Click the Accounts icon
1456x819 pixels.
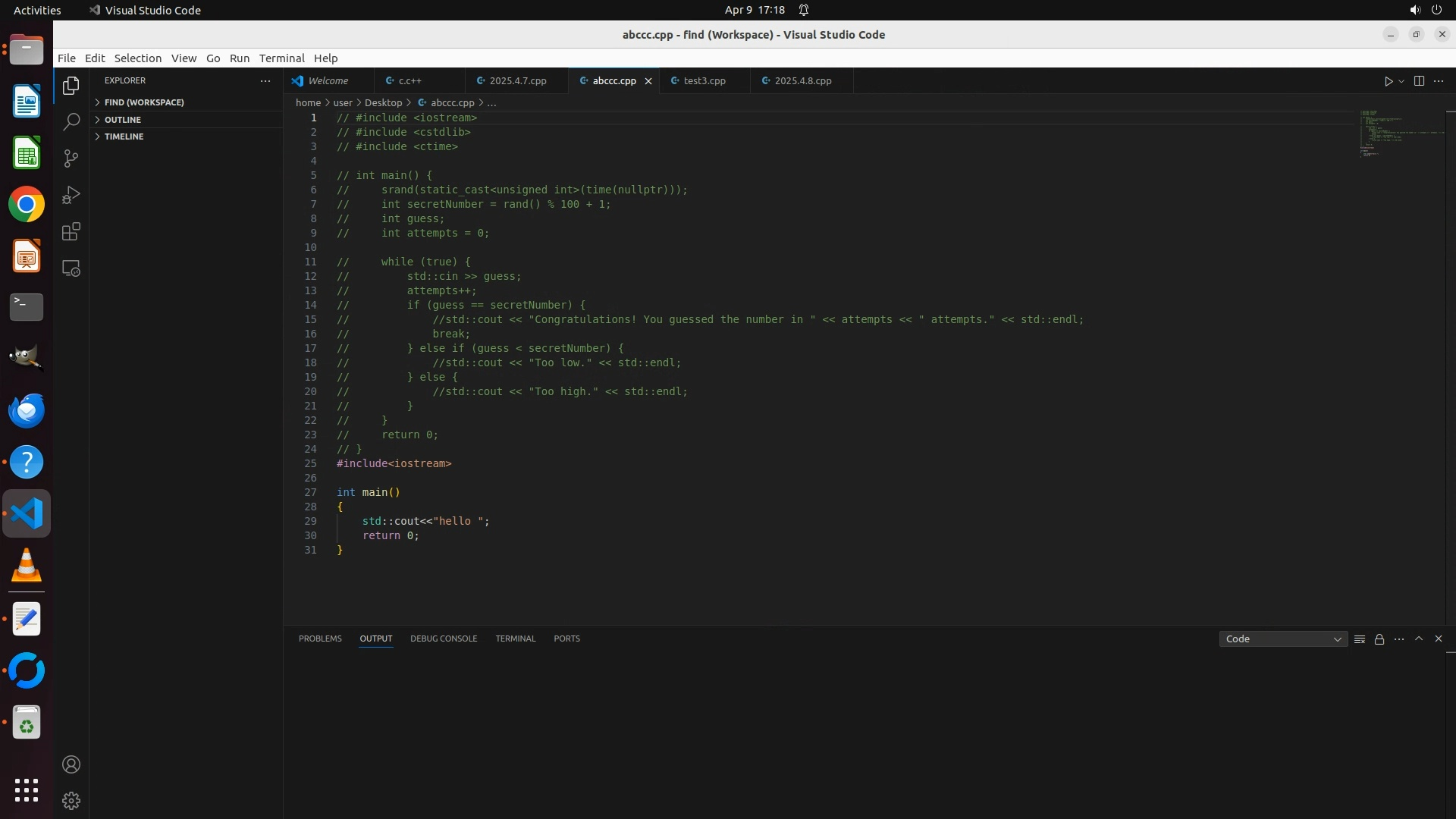tap(71, 764)
